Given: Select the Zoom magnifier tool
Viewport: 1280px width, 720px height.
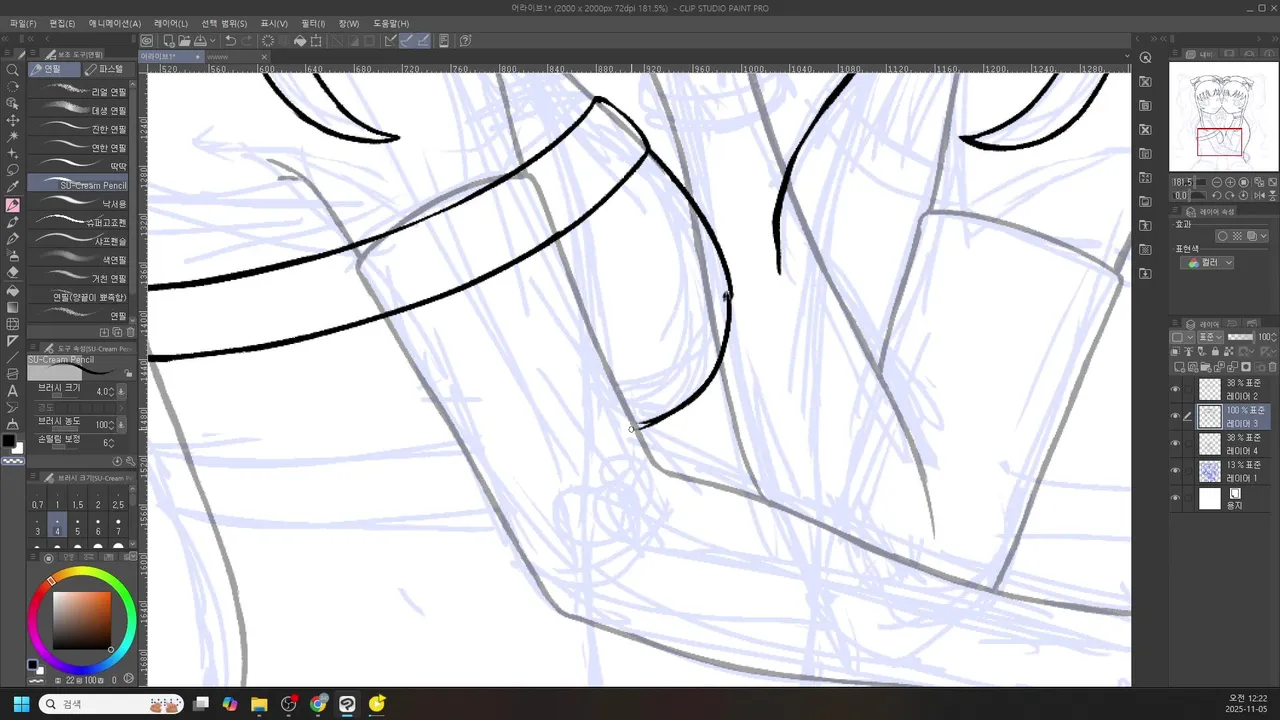Looking at the screenshot, I should [13, 70].
